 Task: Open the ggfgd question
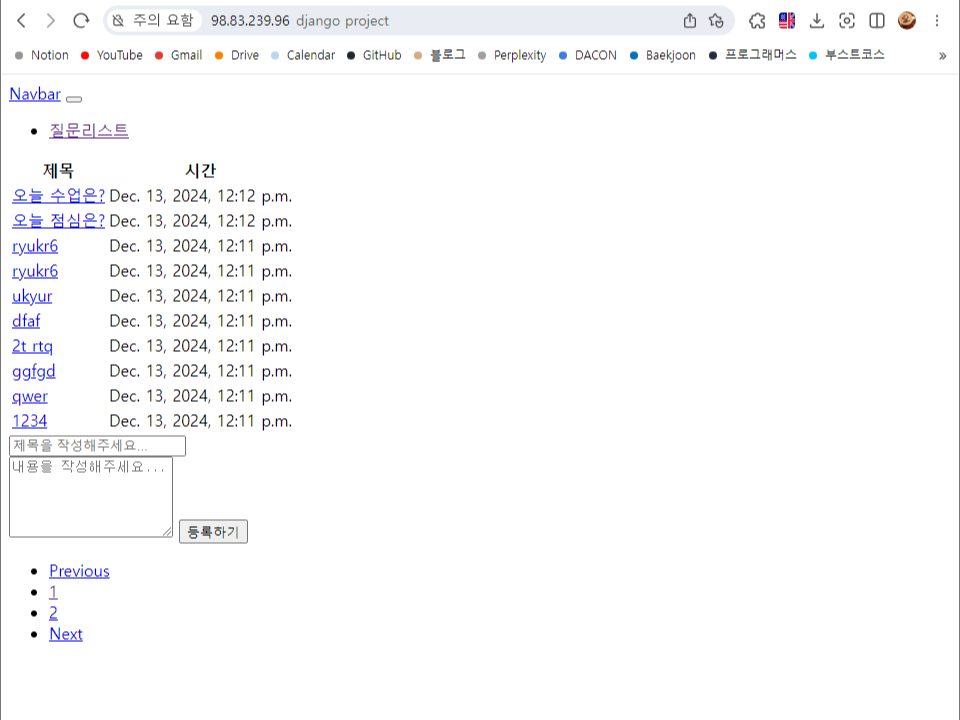click(34, 372)
